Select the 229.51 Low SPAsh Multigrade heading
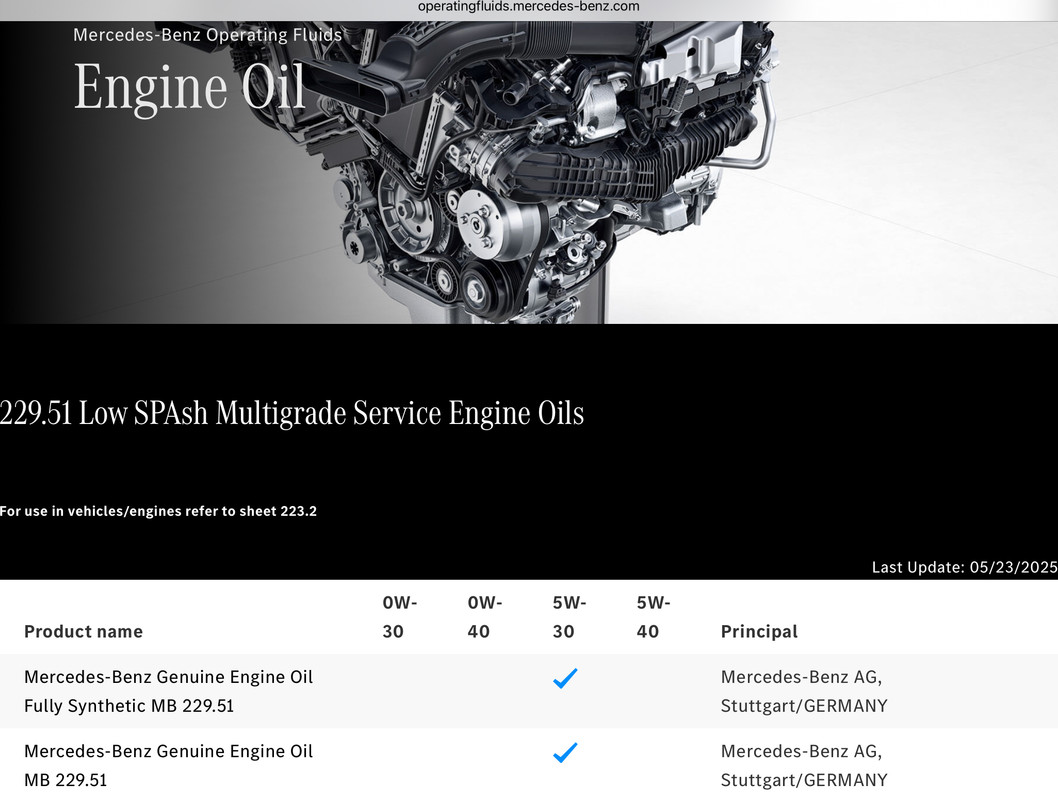Screen dimensions: 1058x800 (x=291, y=413)
